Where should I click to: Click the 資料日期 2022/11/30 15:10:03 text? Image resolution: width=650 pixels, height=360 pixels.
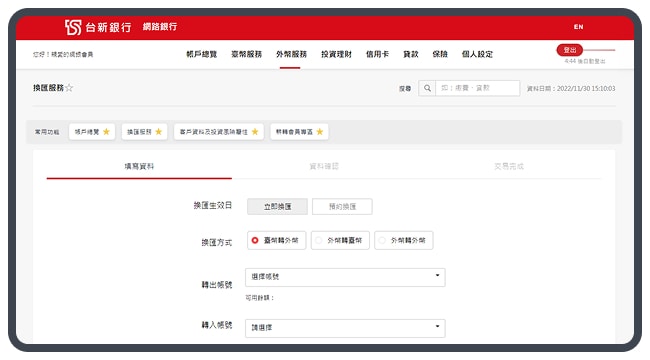571,89
